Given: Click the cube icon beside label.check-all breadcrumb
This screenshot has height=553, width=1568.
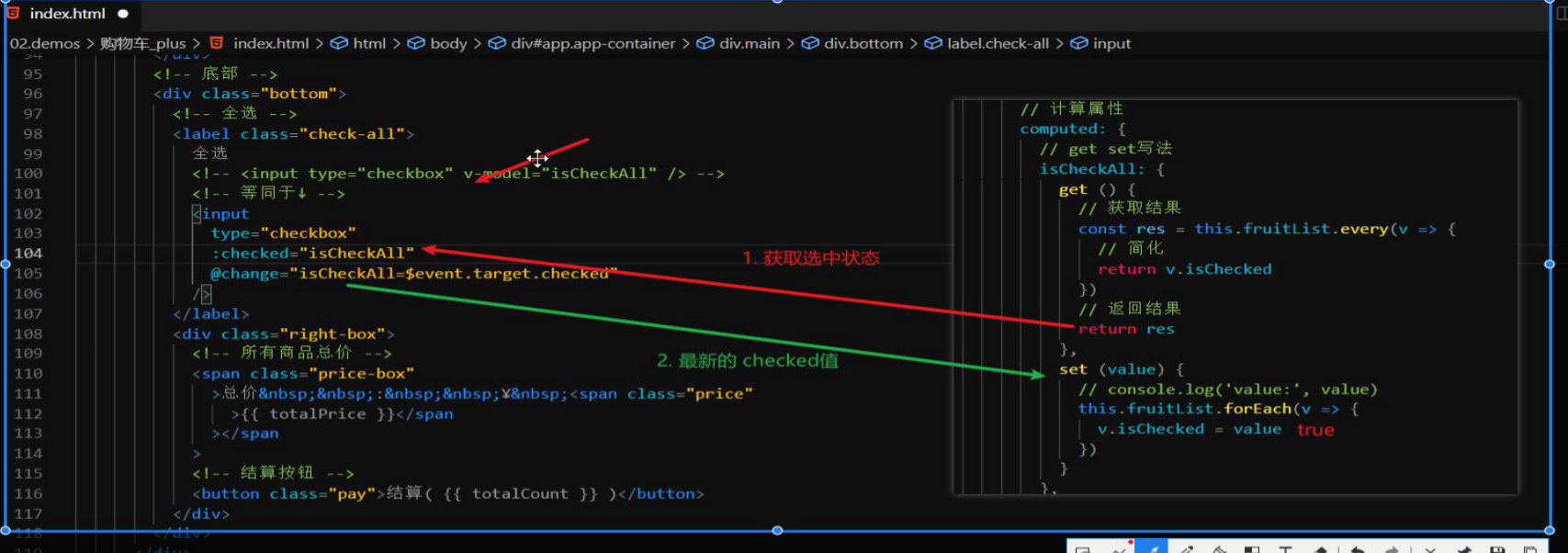Looking at the screenshot, I should 932,43.
